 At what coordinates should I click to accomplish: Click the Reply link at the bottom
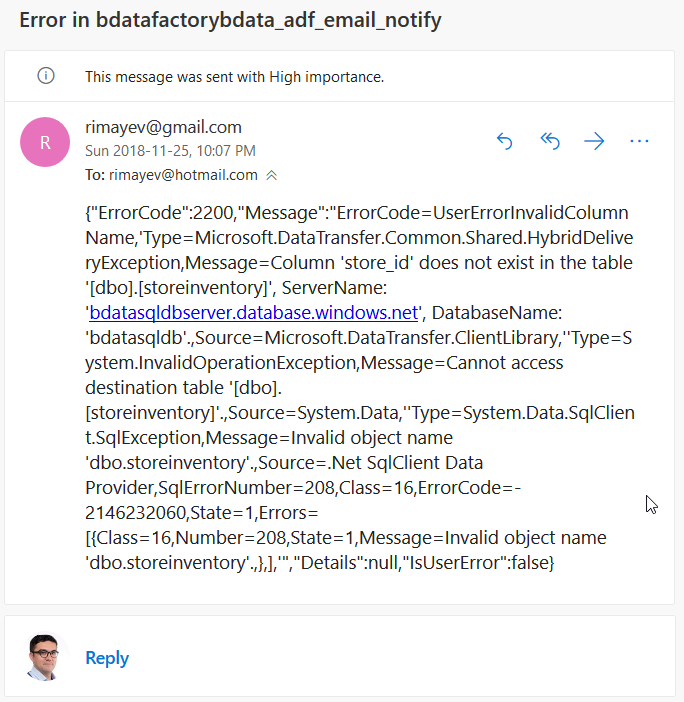[107, 657]
